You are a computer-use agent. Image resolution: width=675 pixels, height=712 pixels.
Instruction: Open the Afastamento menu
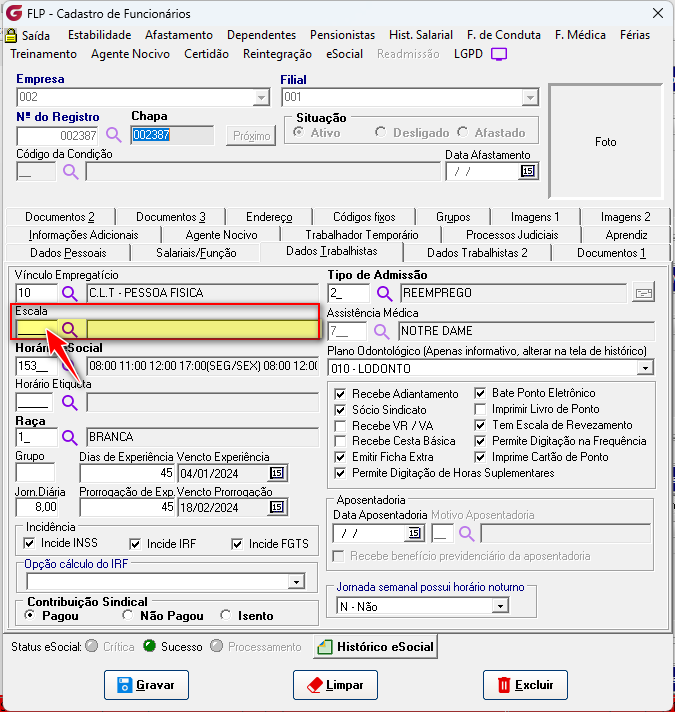[x=179, y=35]
